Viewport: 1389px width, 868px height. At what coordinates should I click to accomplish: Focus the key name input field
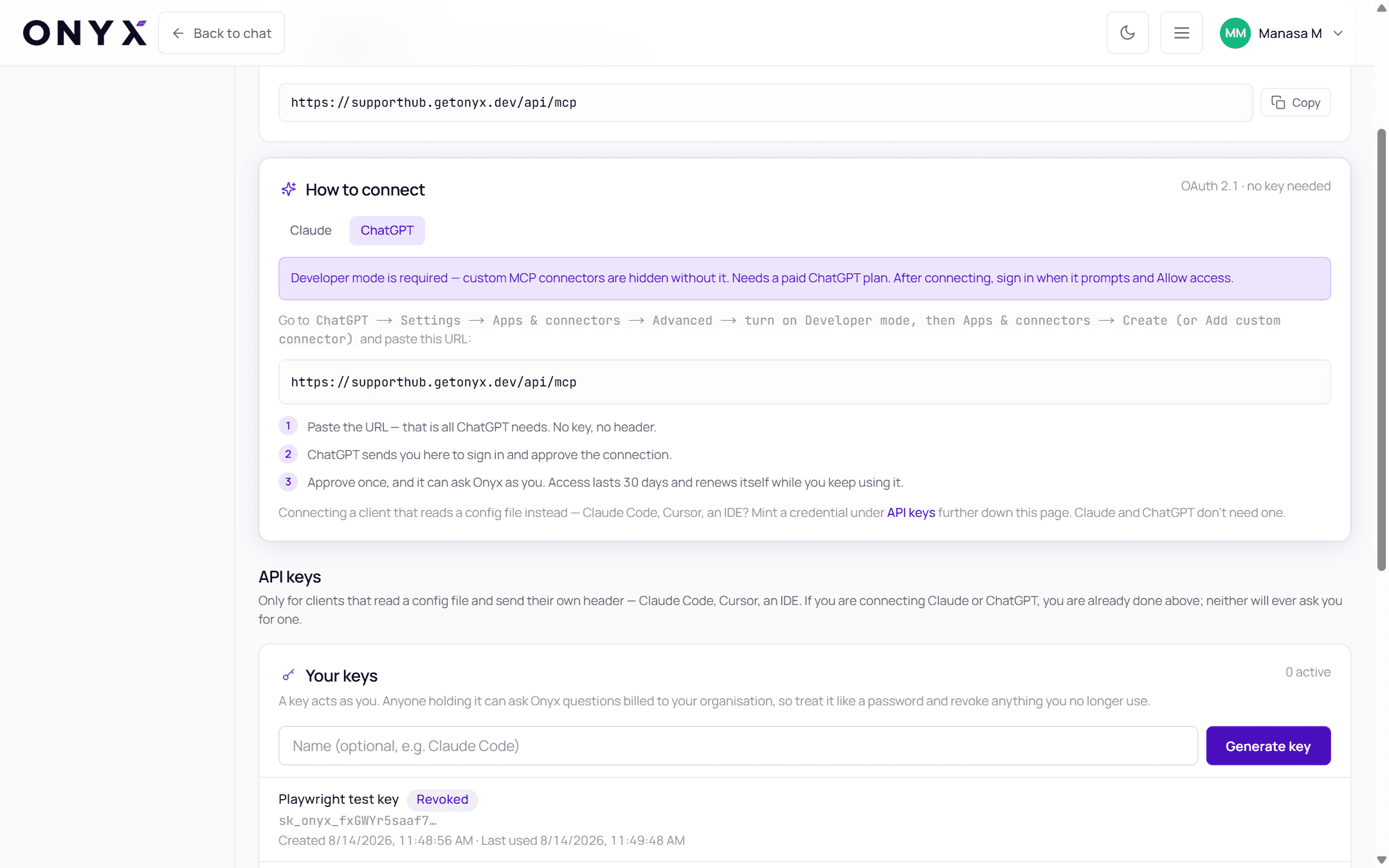[x=738, y=746]
